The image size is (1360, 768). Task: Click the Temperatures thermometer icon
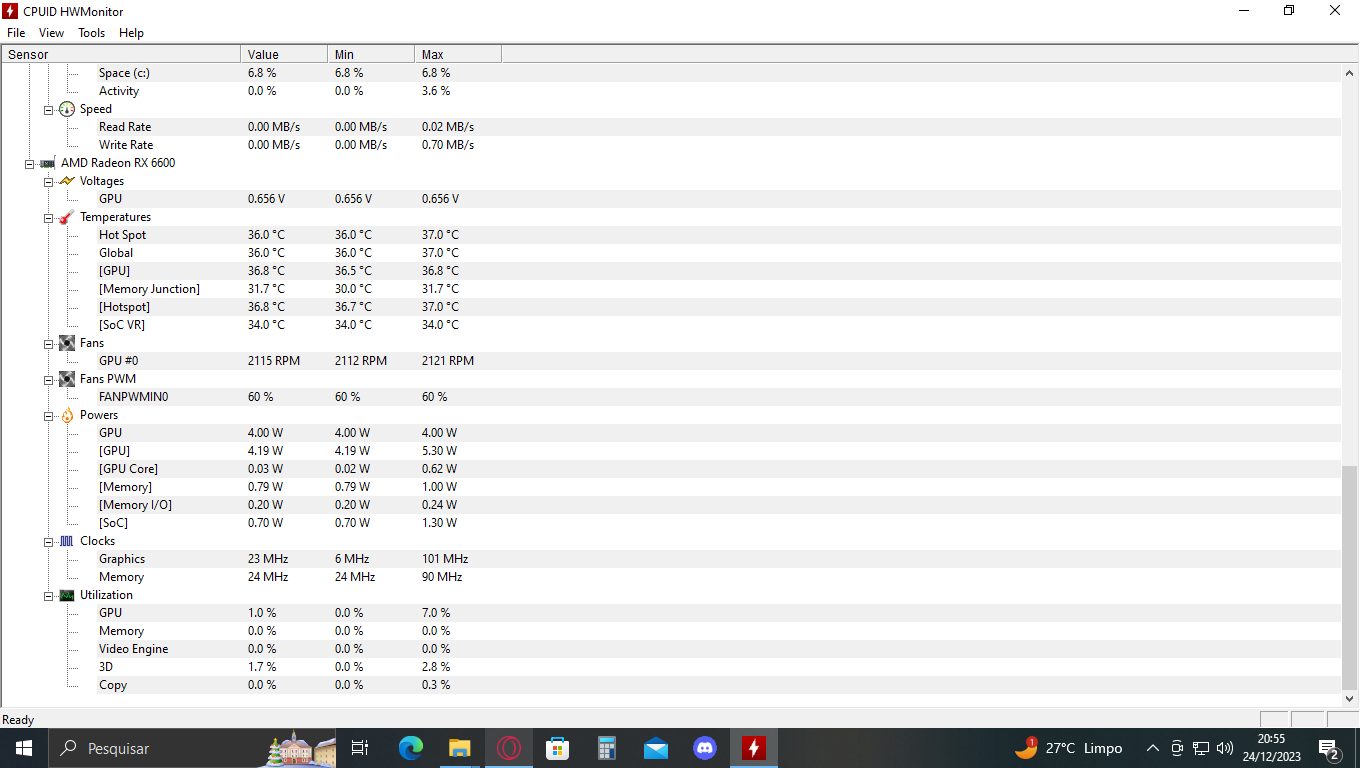pyautogui.click(x=67, y=217)
